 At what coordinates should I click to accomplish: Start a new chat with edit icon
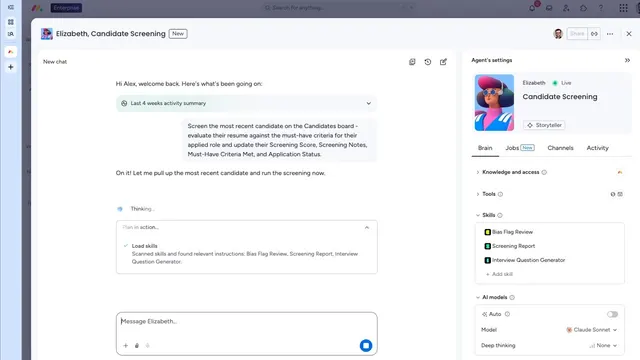[443, 62]
